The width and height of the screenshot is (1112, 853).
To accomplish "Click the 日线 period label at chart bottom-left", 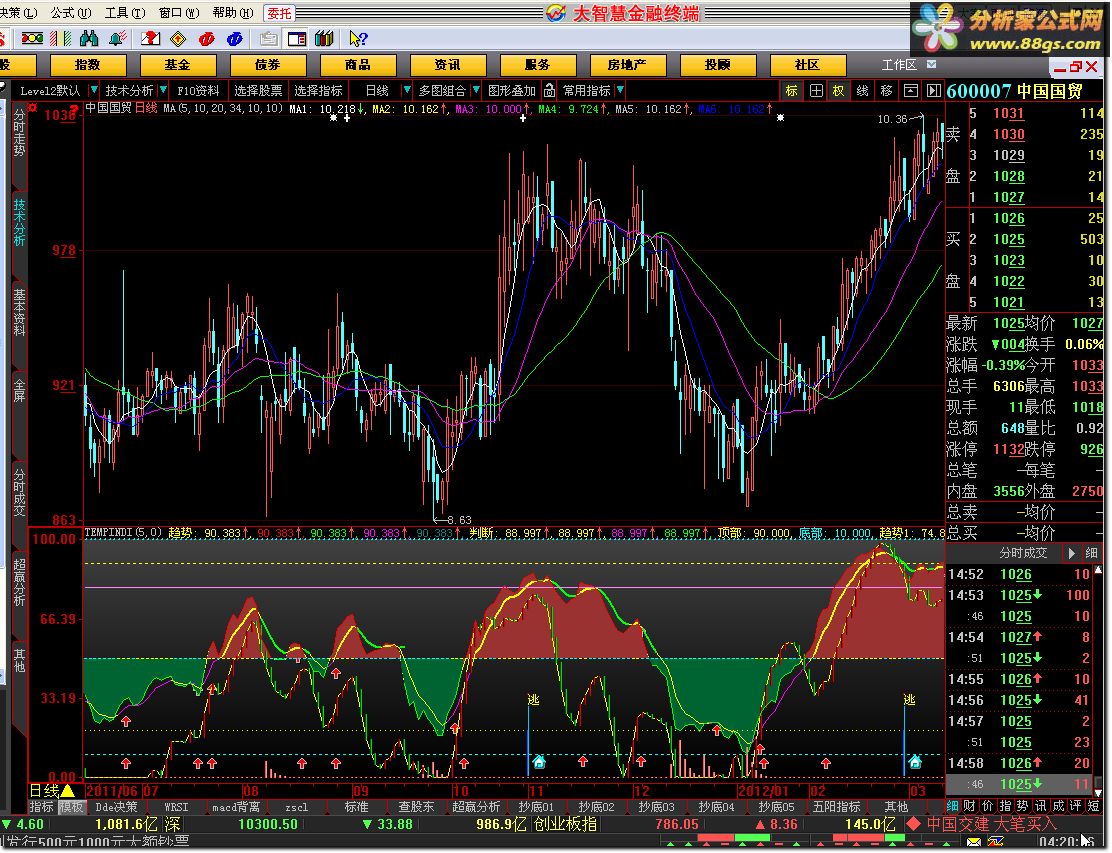I will click(x=44, y=791).
